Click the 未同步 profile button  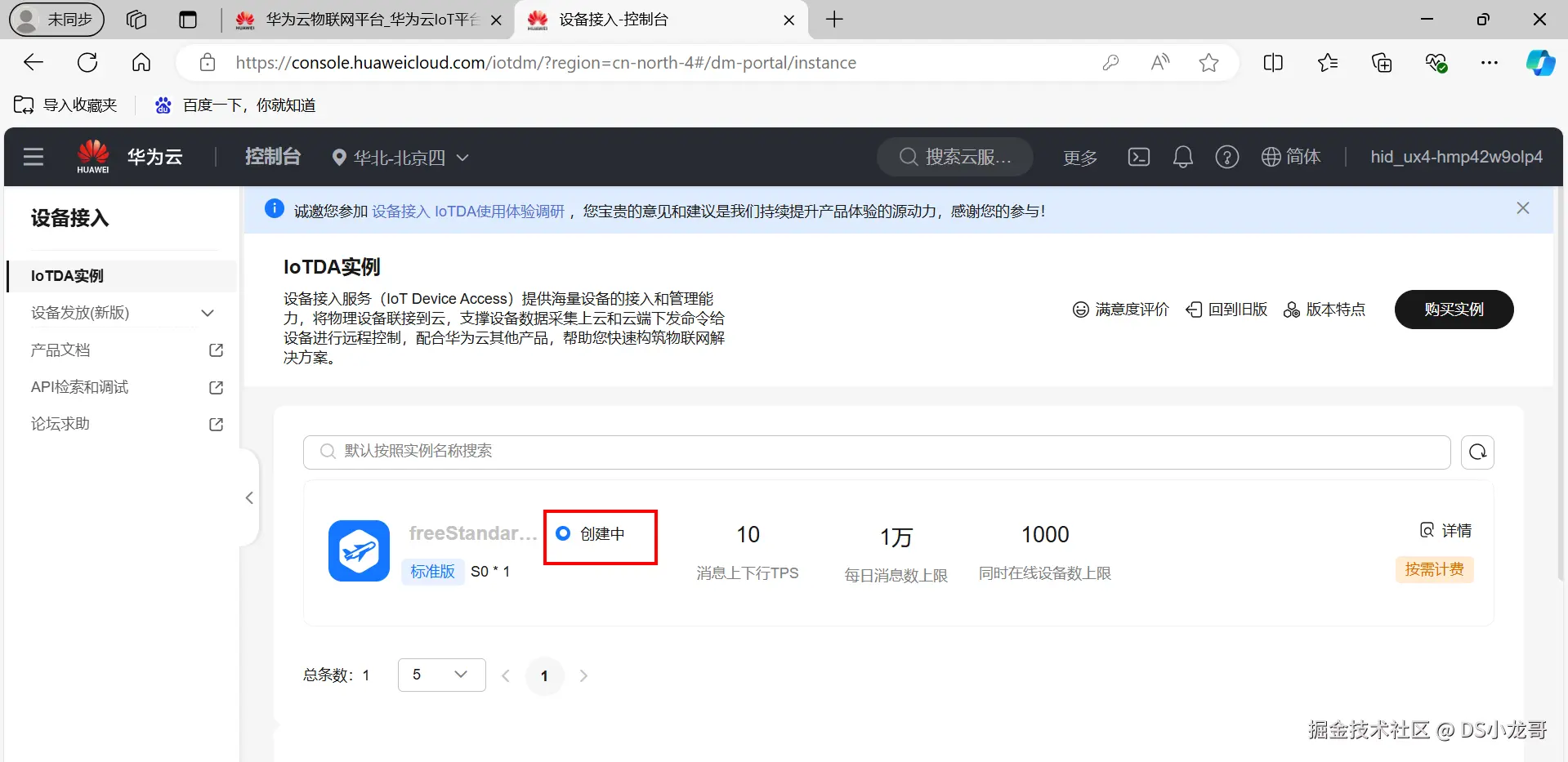[56, 20]
